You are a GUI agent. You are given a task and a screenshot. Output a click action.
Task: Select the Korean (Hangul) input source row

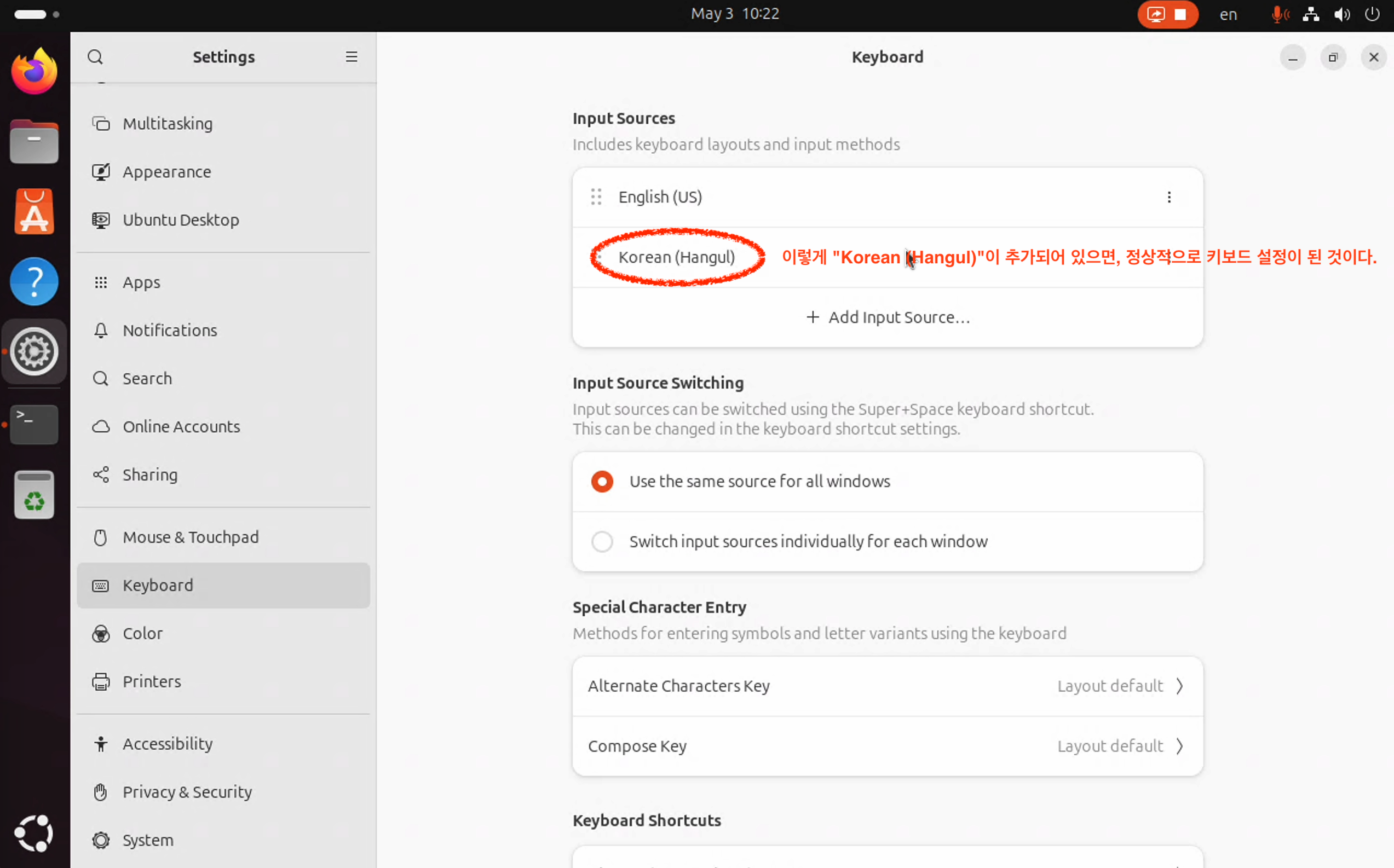click(676, 257)
